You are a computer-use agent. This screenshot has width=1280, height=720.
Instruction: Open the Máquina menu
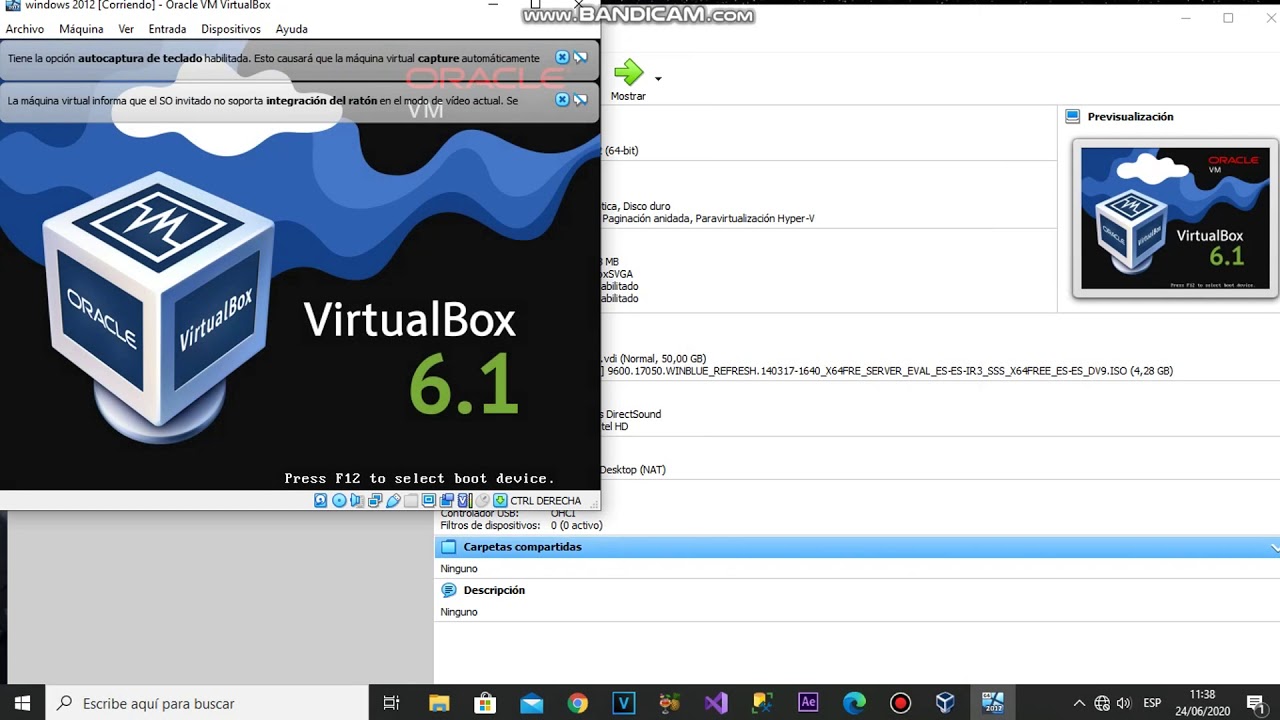coord(81,29)
